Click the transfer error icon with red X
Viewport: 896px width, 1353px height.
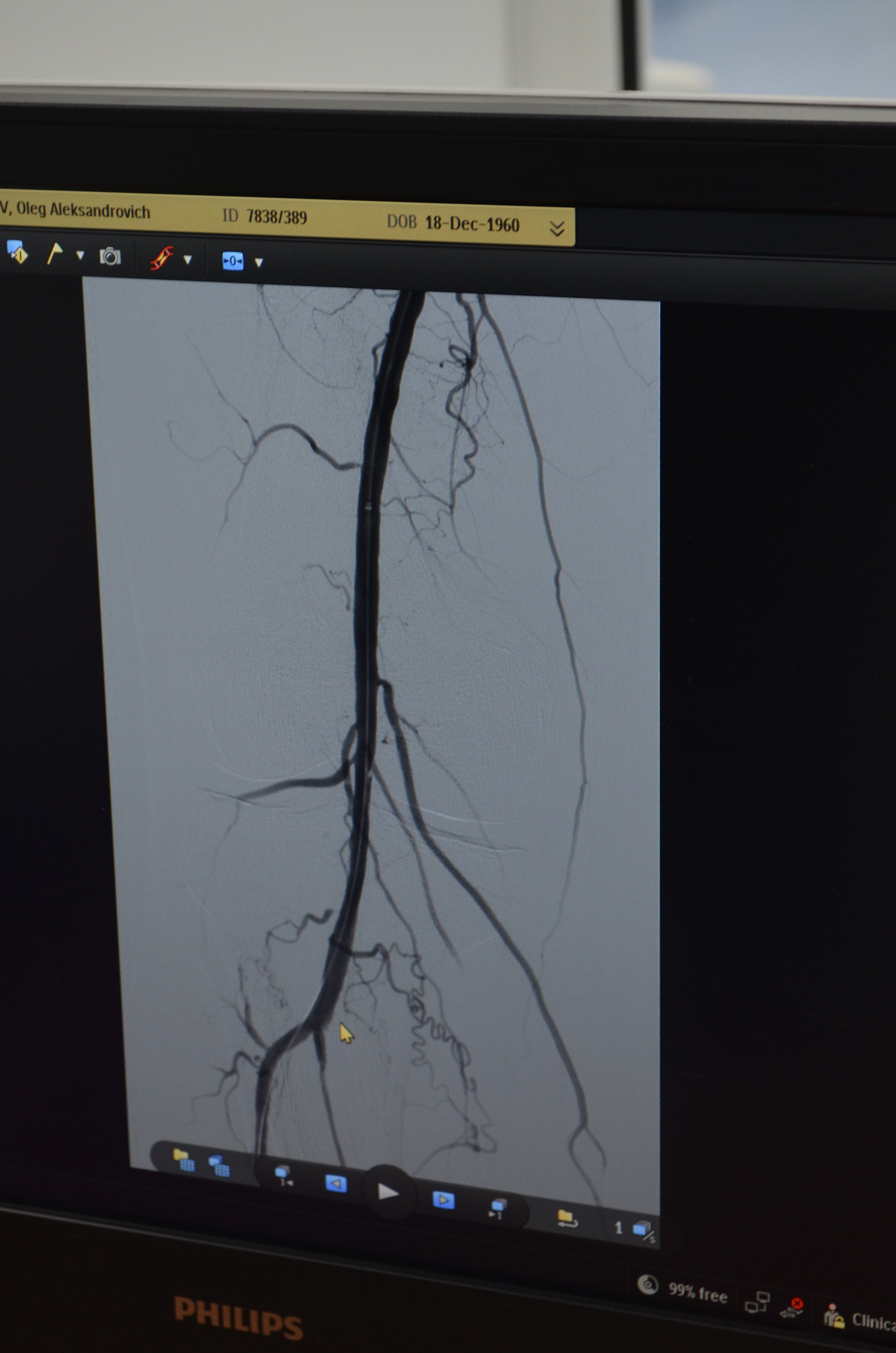pyautogui.click(x=792, y=1307)
